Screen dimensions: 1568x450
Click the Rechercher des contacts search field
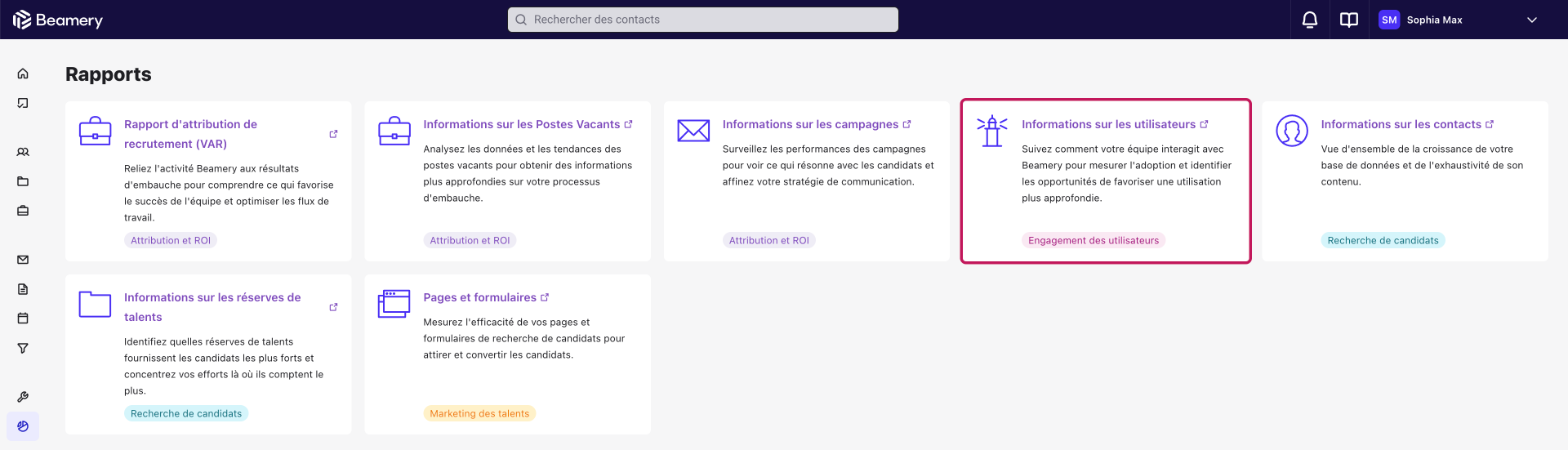coord(703,20)
